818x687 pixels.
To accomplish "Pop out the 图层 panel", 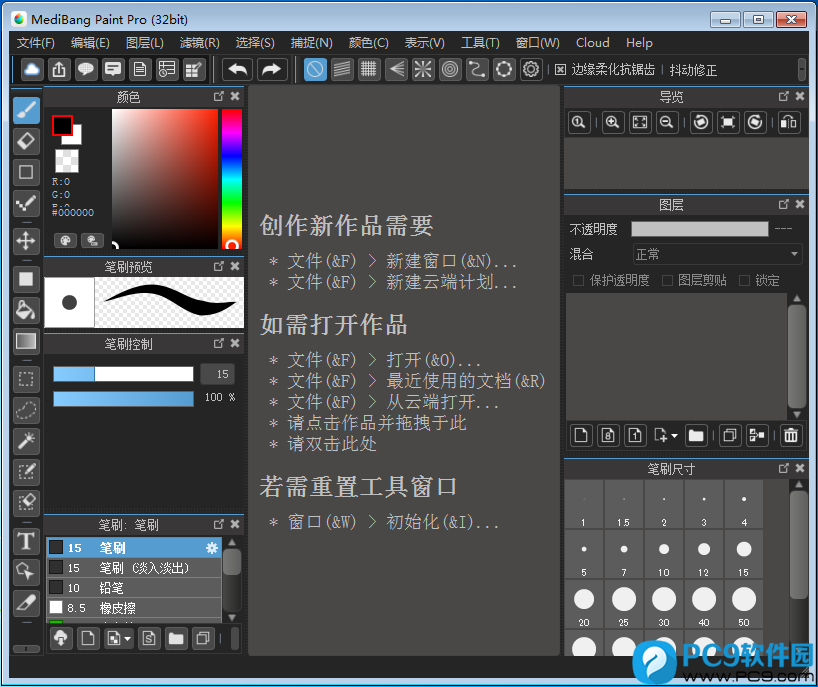I will (784, 204).
